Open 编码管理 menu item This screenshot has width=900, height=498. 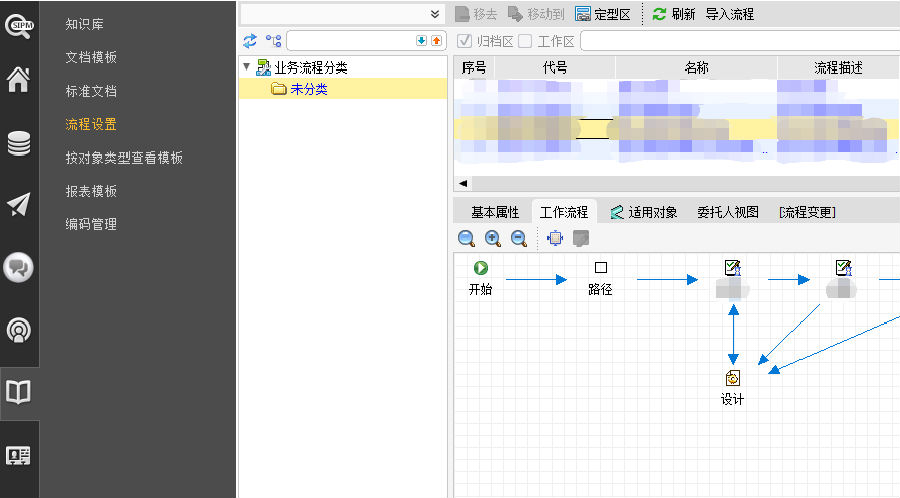point(91,224)
